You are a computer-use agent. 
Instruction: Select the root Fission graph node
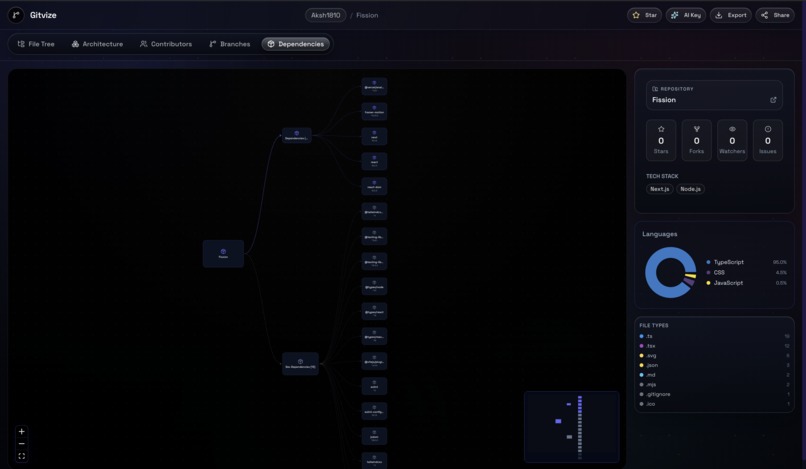tap(223, 254)
